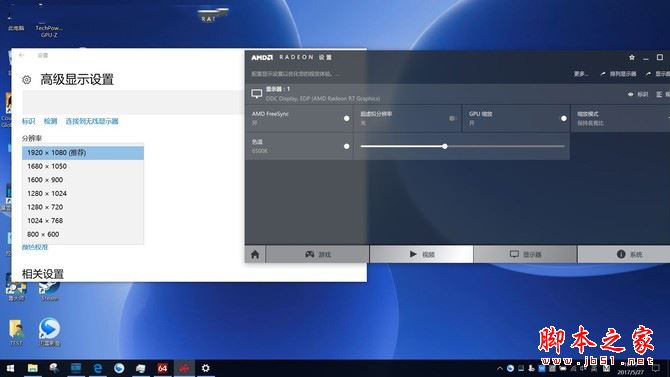670x377 pixels.
Task: Open the 缩放模式 scaling mode dropdown
Action: (x=620, y=118)
